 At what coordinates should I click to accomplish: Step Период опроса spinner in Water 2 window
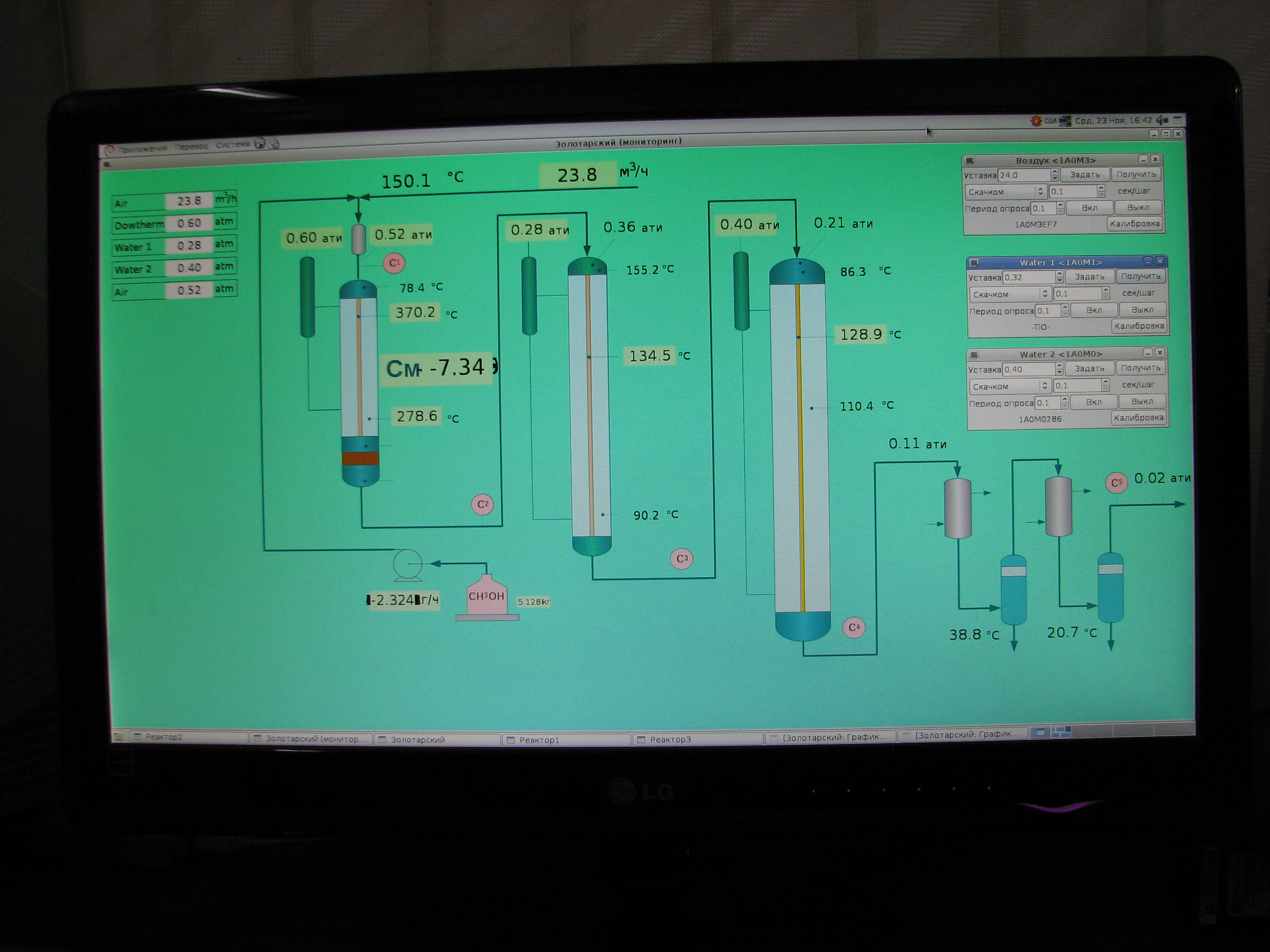click(x=1064, y=403)
